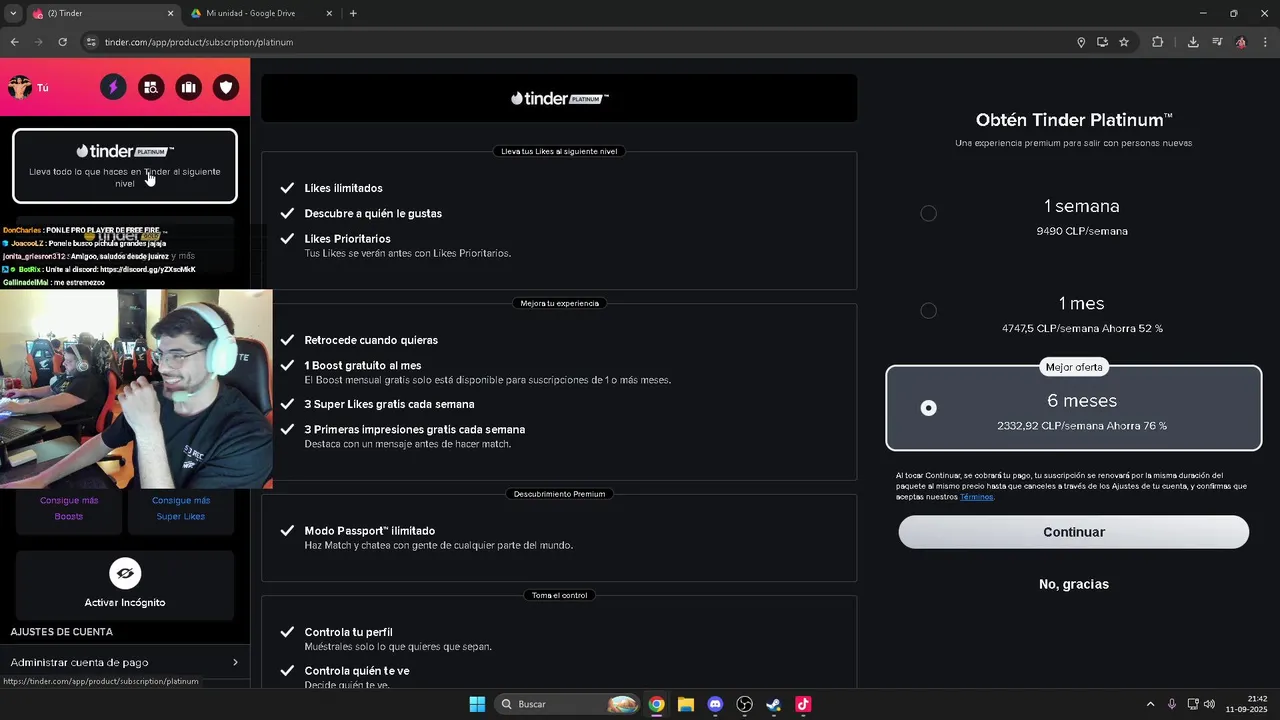The image size is (1280, 720).
Task: Click the 'AJUSTES DE CUENTA' heading
Action: (x=61, y=632)
